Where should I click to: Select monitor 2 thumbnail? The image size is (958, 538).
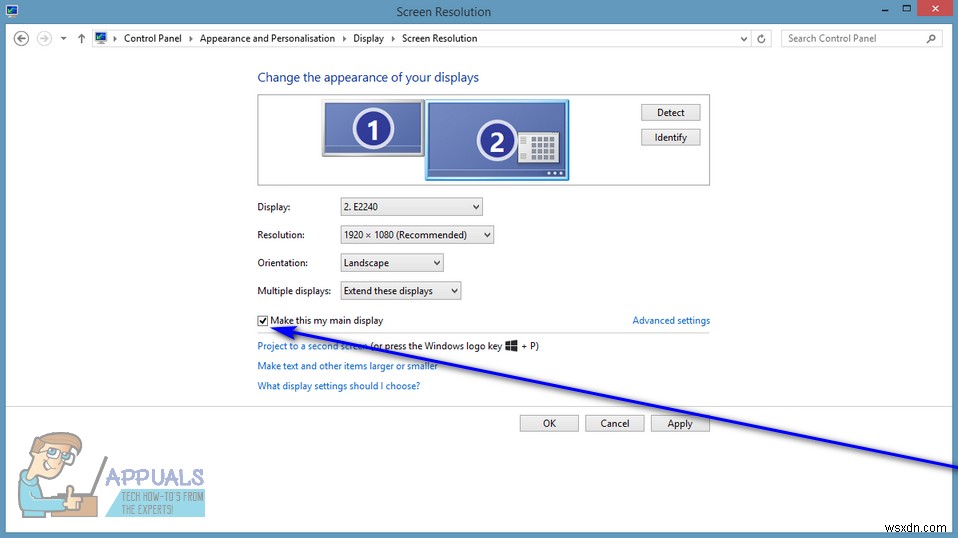(x=497, y=140)
